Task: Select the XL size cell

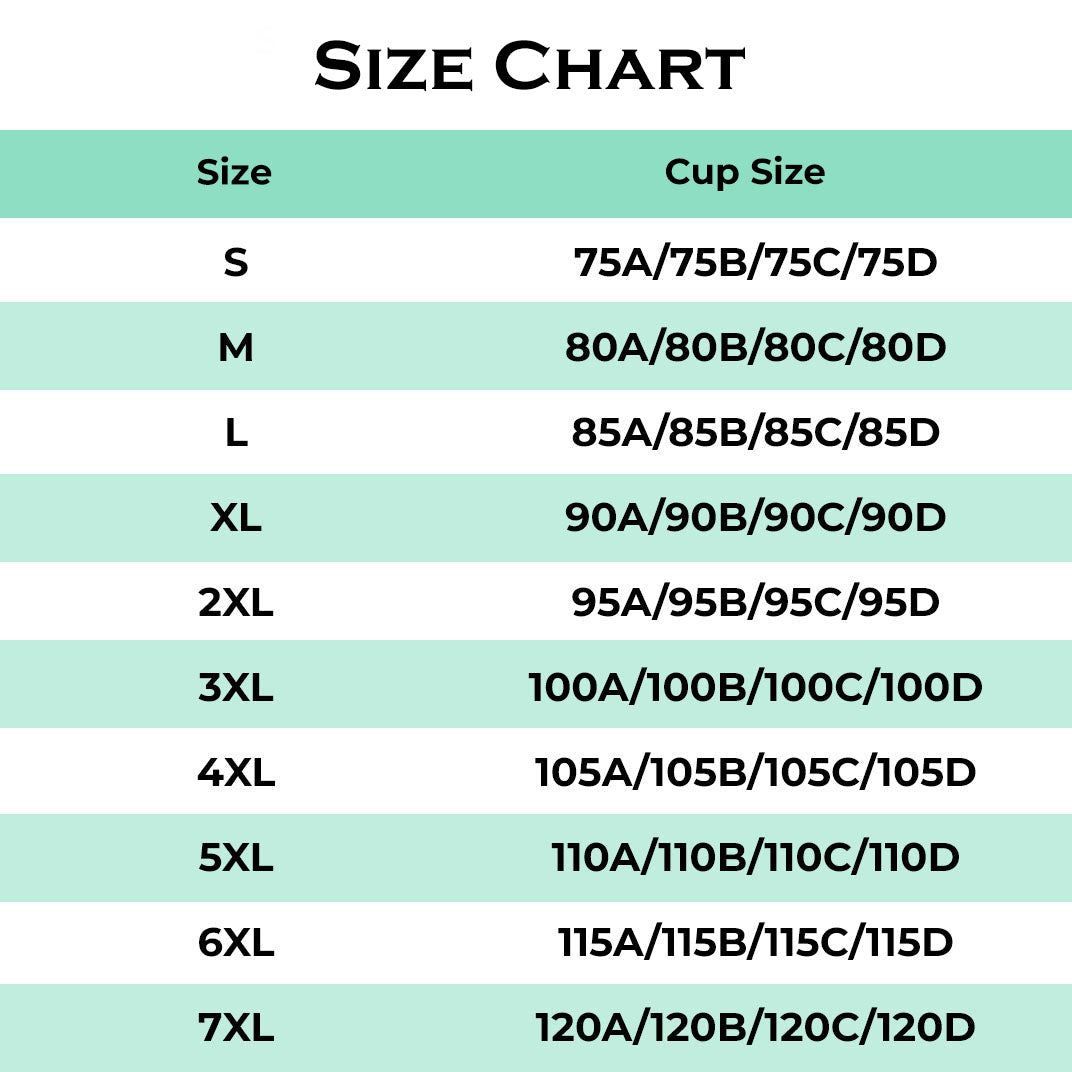Action: point(235,517)
